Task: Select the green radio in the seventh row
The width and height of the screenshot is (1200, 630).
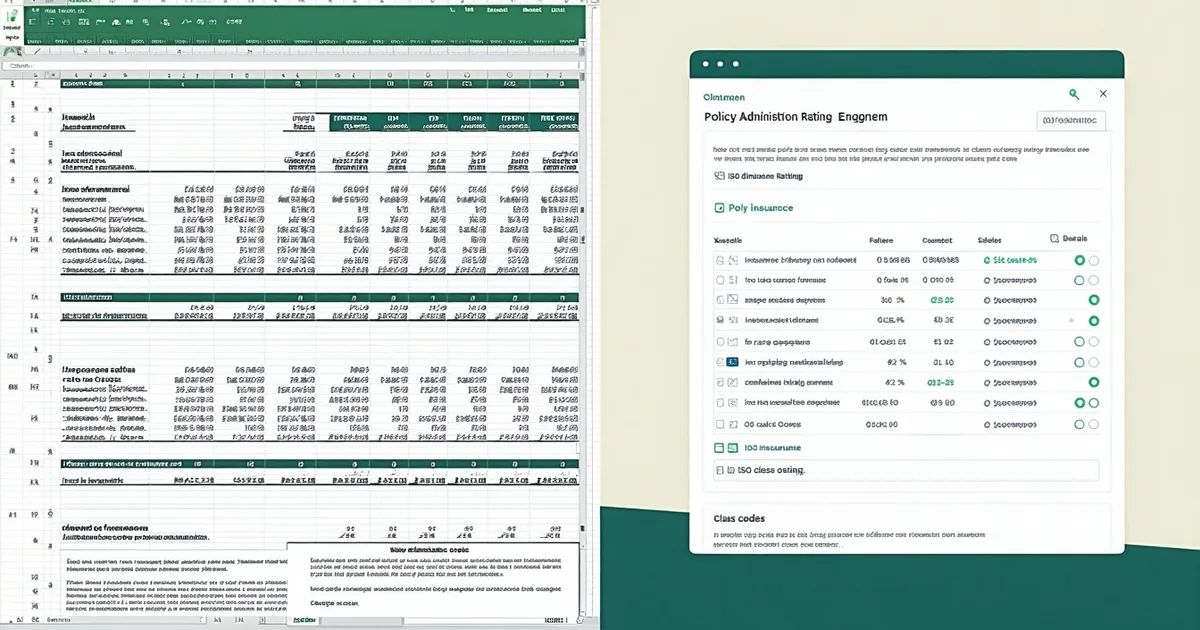Action: pyautogui.click(x=1094, y=382)
